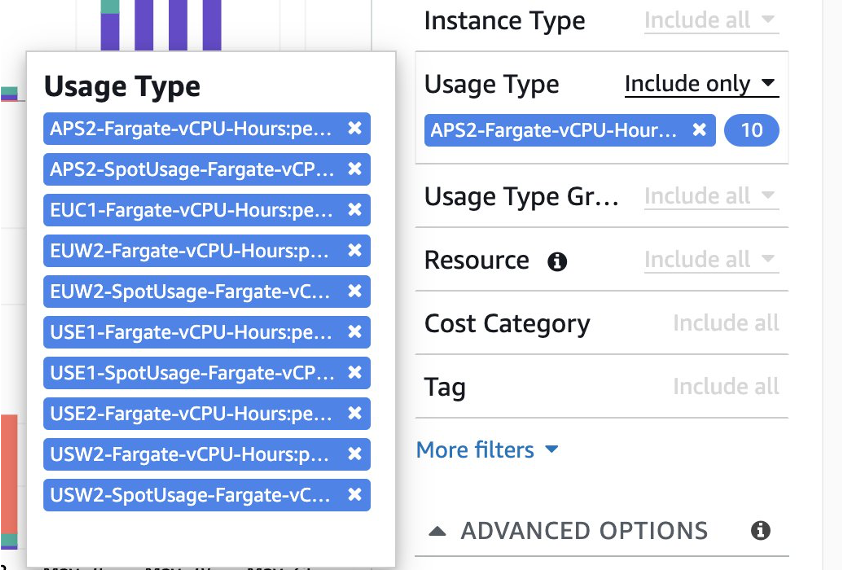Remove APS2-Fargate-vCPU-Hours tag in popup list

[354, 128]
